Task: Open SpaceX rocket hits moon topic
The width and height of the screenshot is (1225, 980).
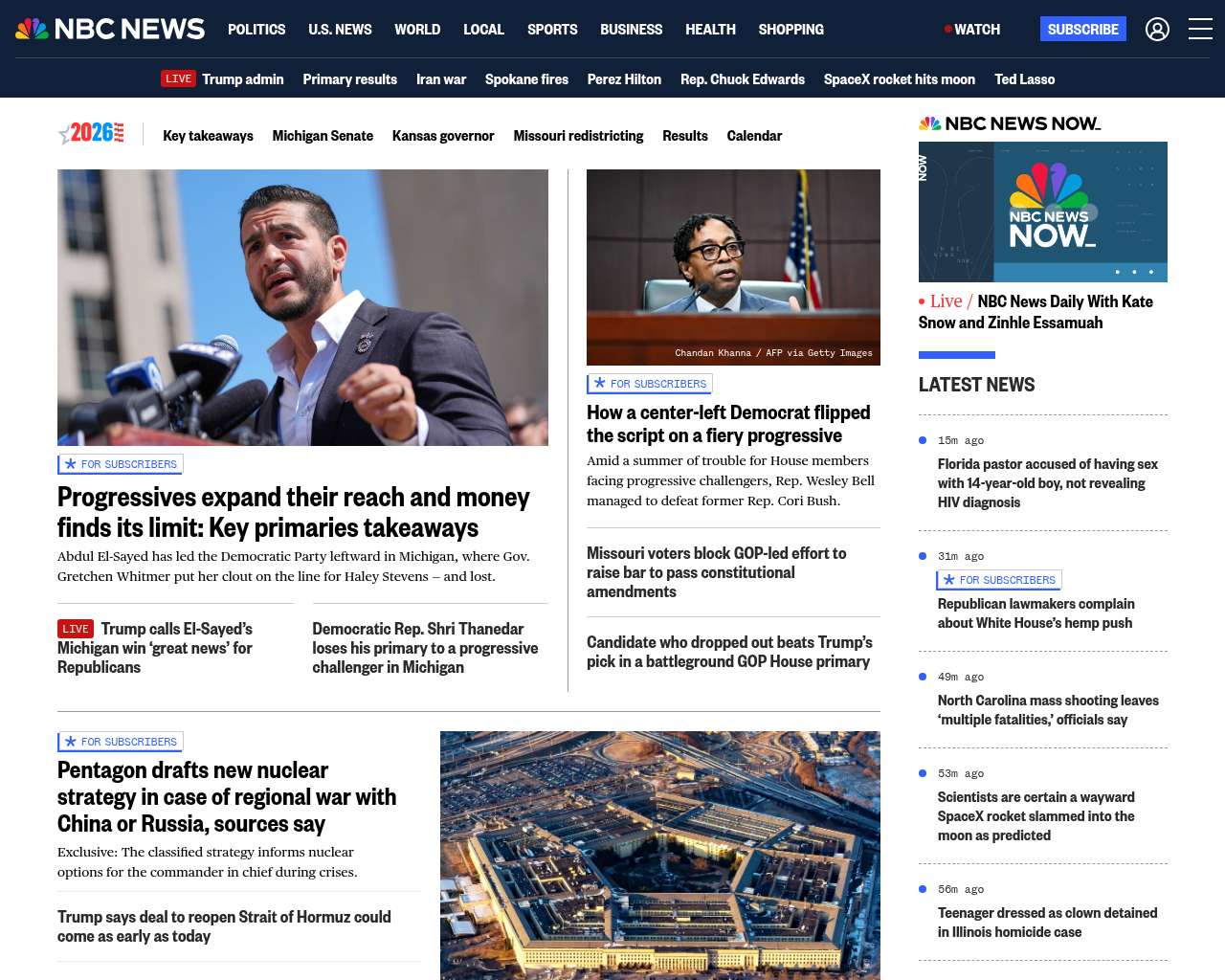Action: click(900, 79)
